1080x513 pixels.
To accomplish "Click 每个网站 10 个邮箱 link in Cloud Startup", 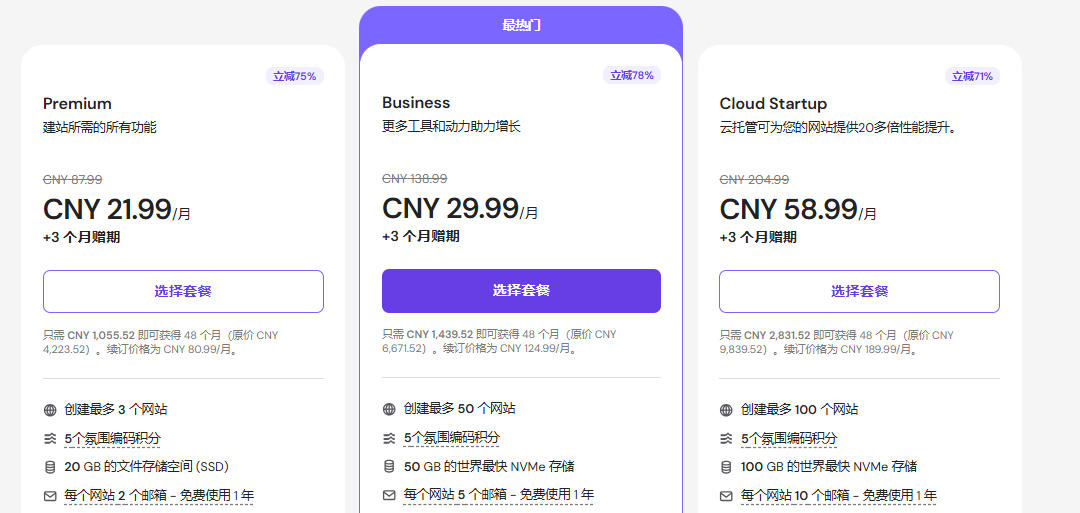I will coord(838,496).
